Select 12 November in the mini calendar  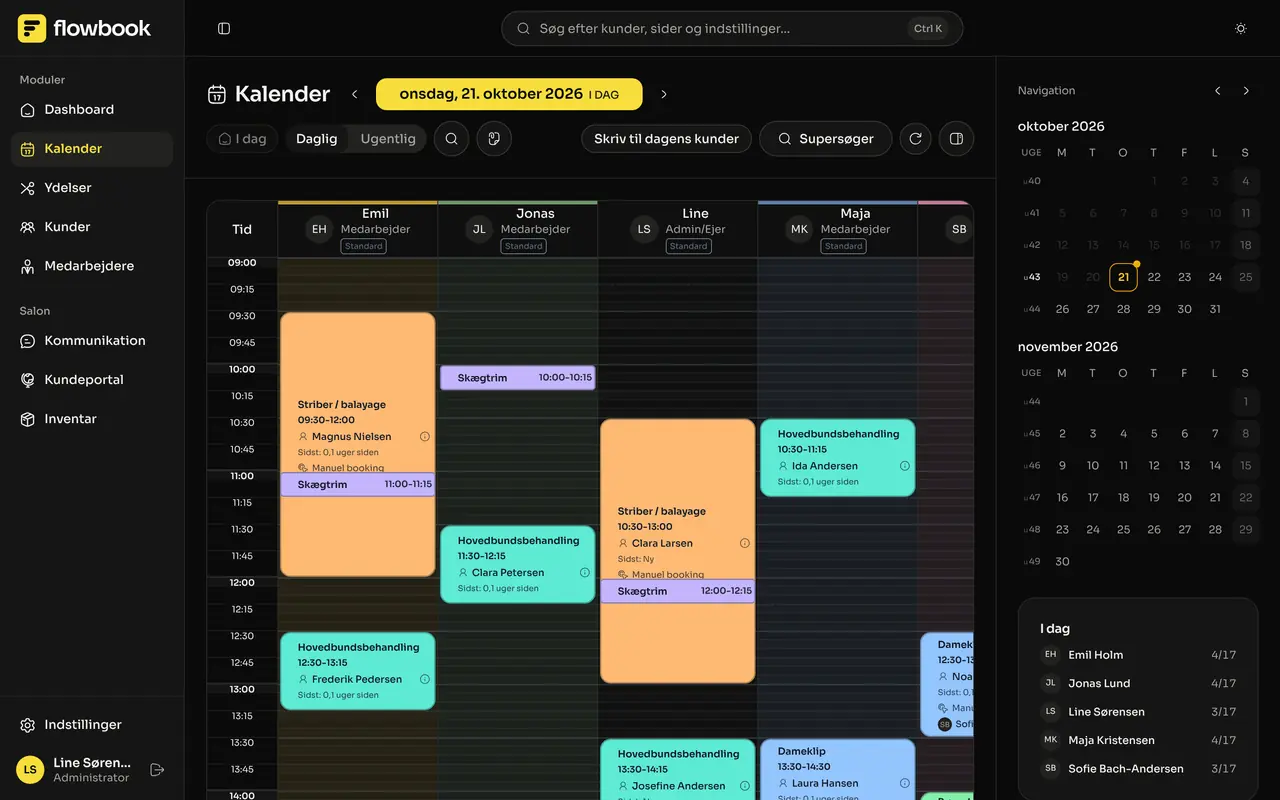coord(1154,466)
